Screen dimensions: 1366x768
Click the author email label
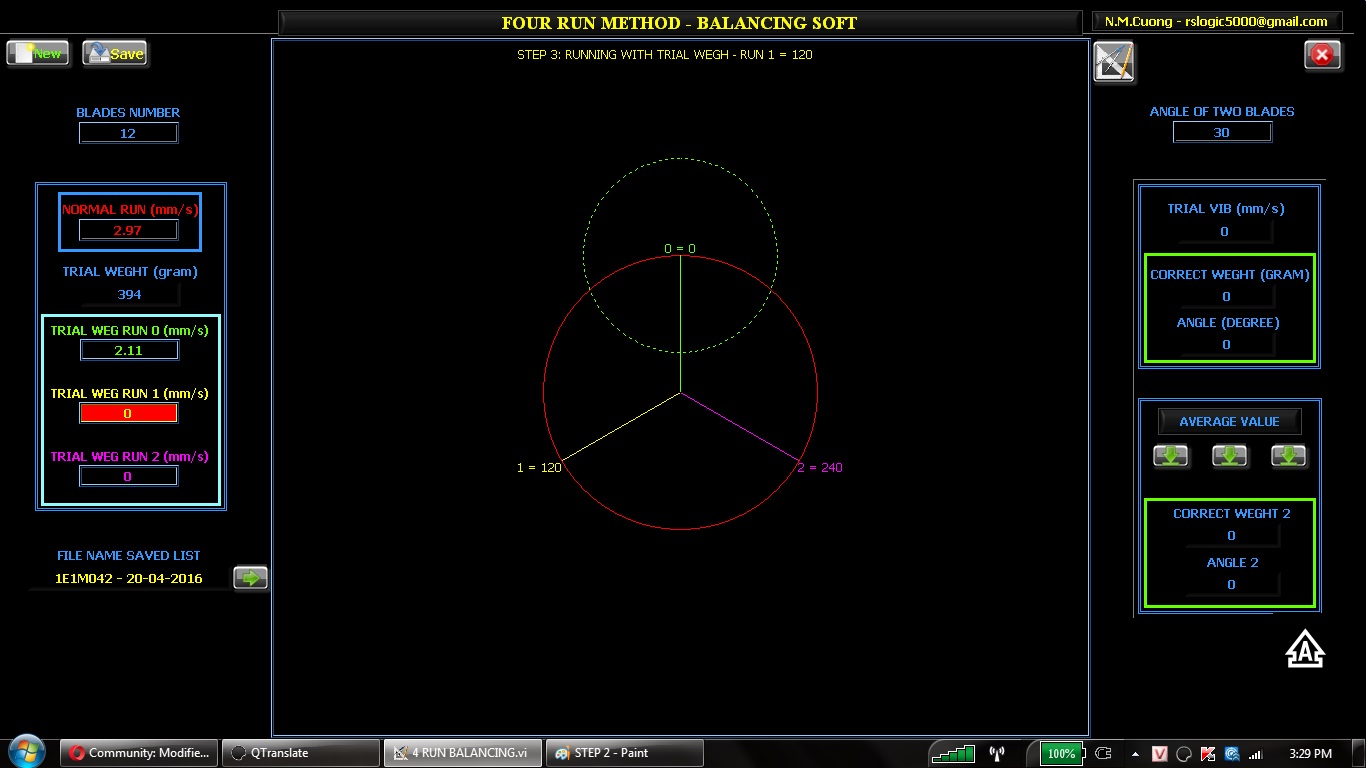[x=1216, y=21]
